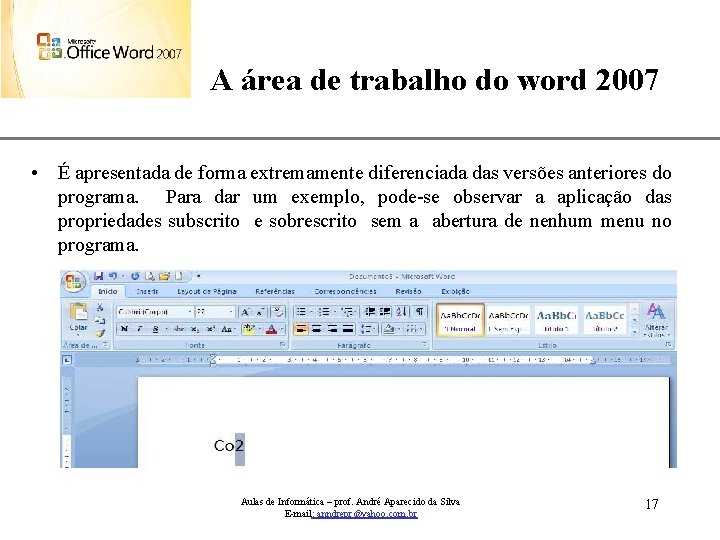
Task: Toggle superscript with the x² button
Action: (210, 329)
